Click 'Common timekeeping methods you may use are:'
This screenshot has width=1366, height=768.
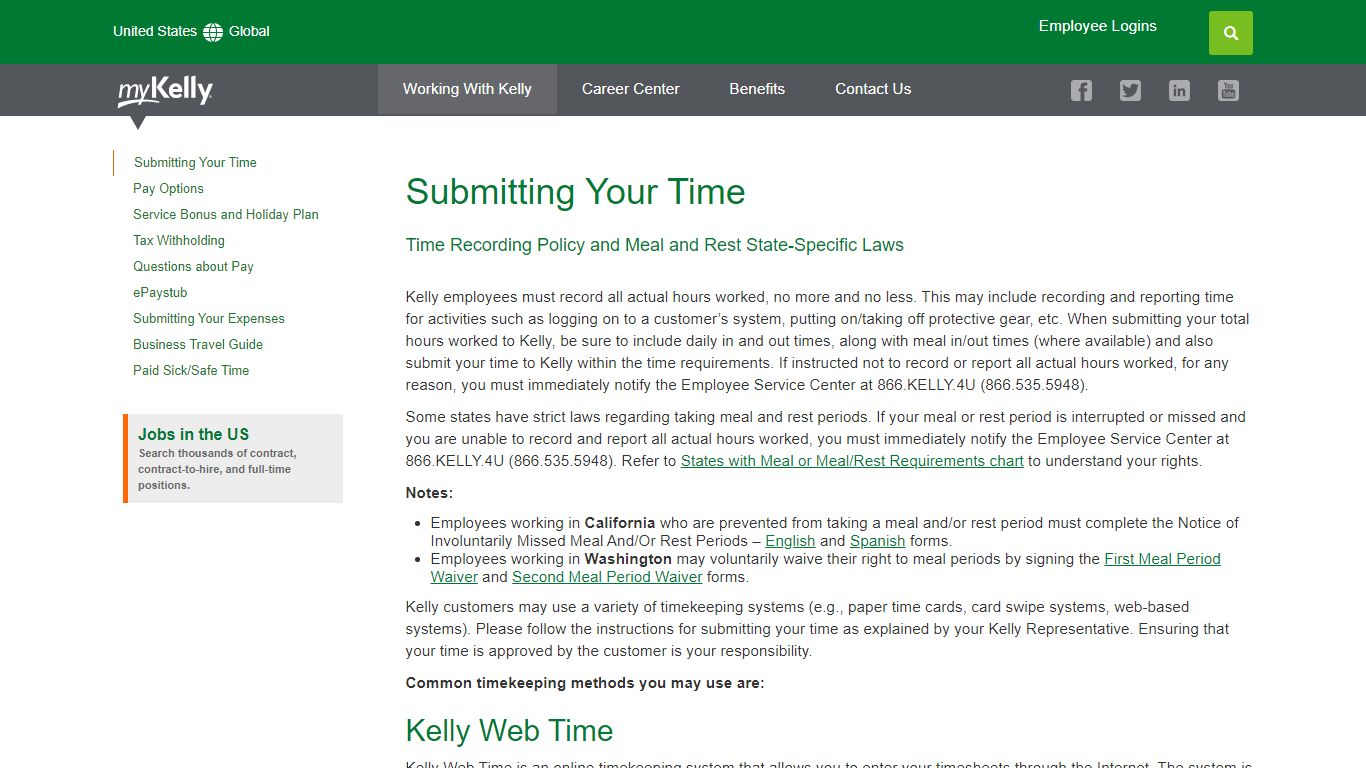[585, 683]
